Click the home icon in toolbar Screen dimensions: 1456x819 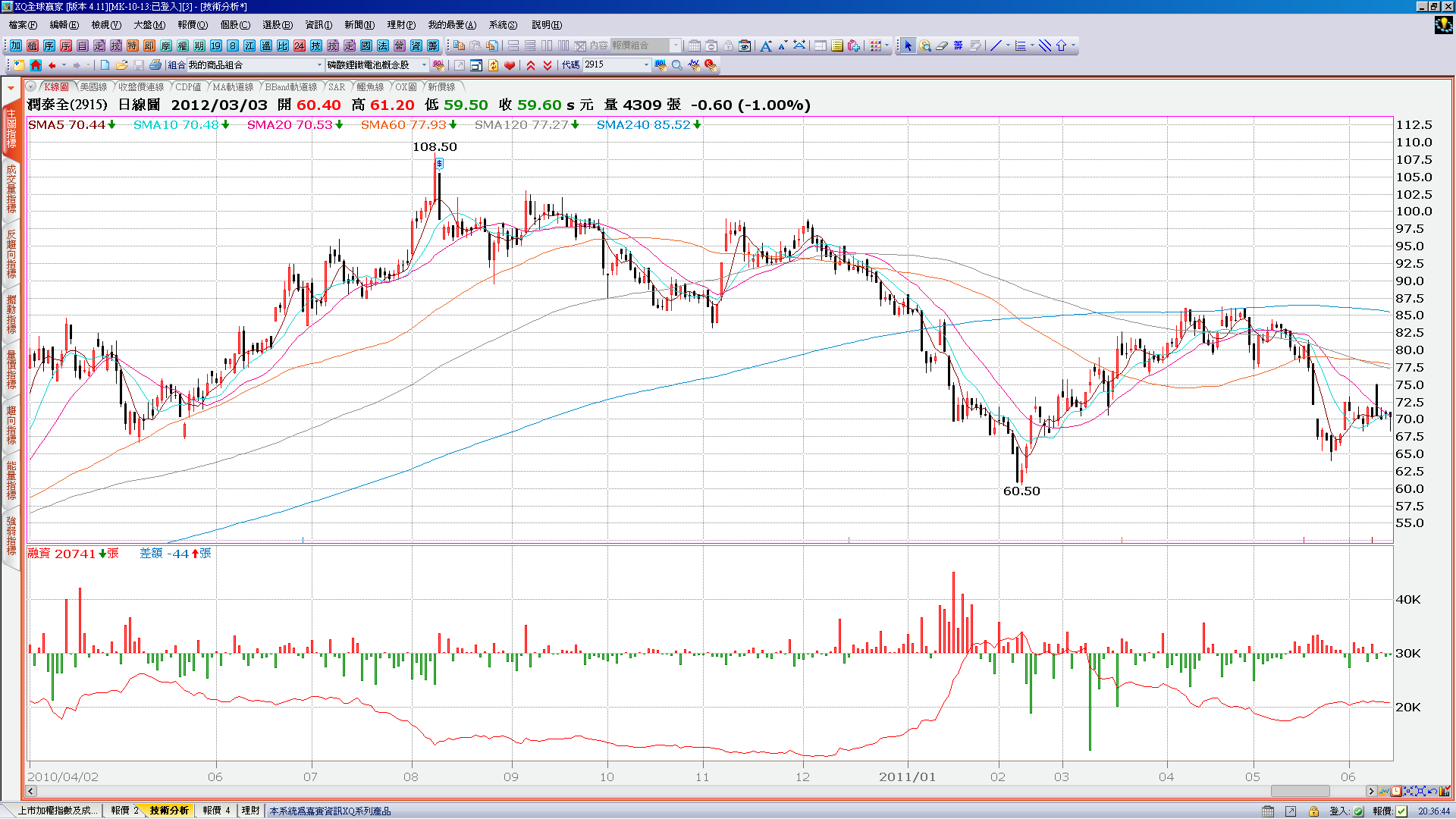pos(36,65)
